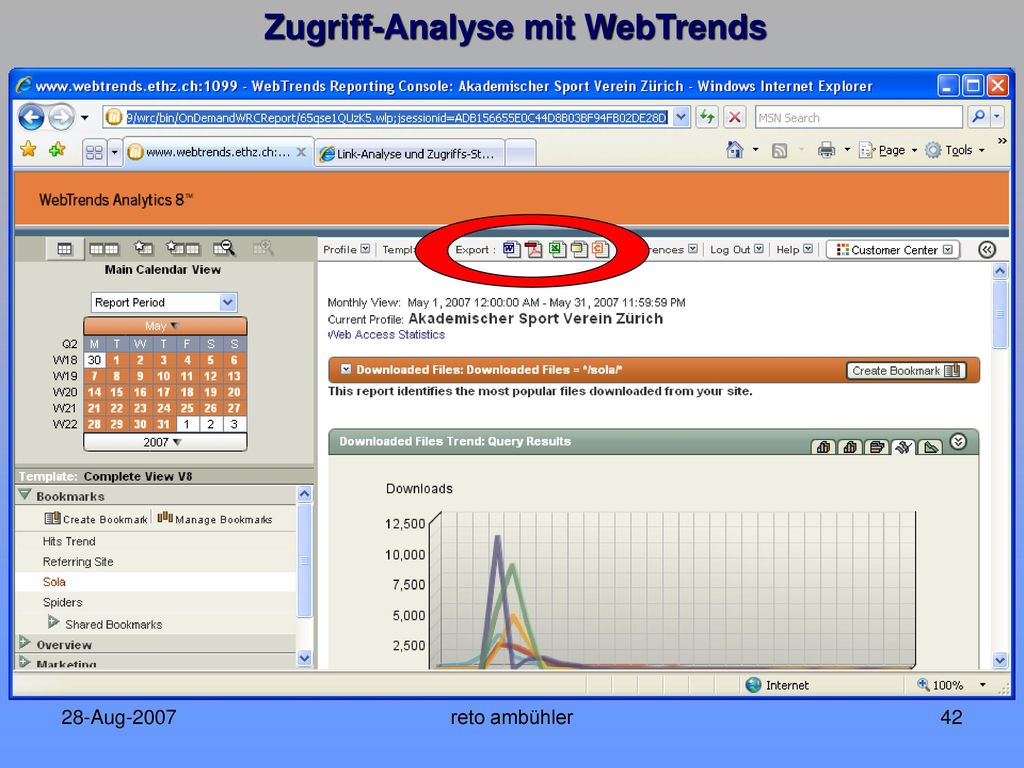Image resolution: width=1024 pixels, height=768 pixels.
Task: Export report as PDF
Action: pos(534,249)
